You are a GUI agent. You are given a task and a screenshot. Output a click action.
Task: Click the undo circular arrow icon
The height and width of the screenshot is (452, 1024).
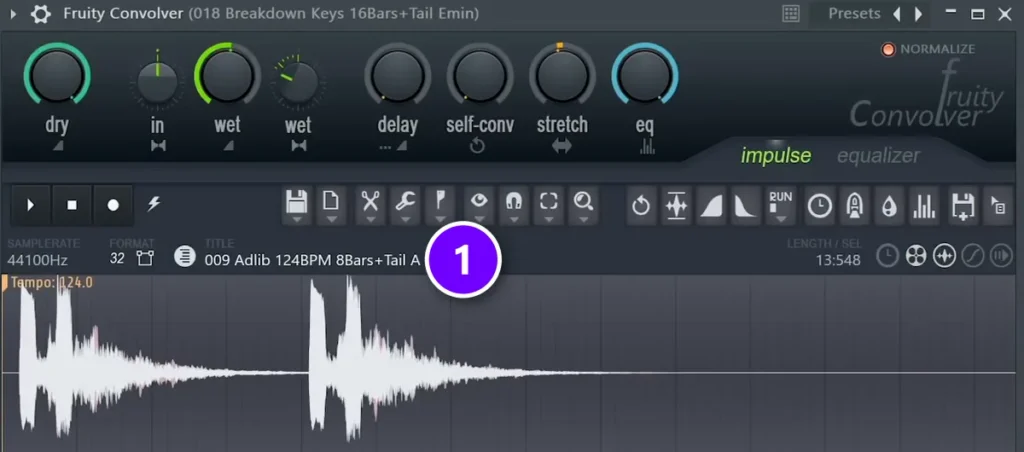pos(641,206)
